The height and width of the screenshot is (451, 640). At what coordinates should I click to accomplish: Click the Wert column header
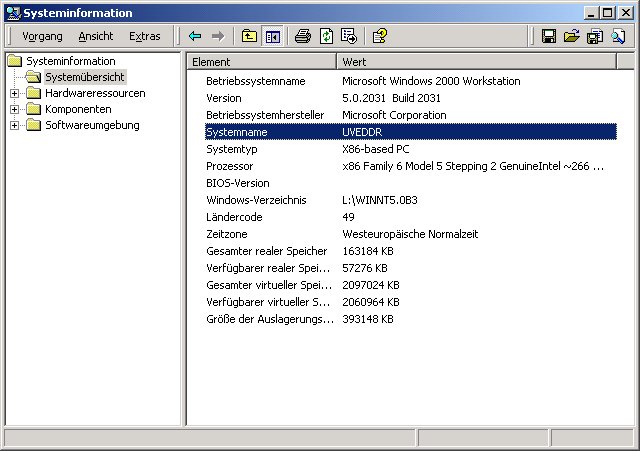(480, 62)
